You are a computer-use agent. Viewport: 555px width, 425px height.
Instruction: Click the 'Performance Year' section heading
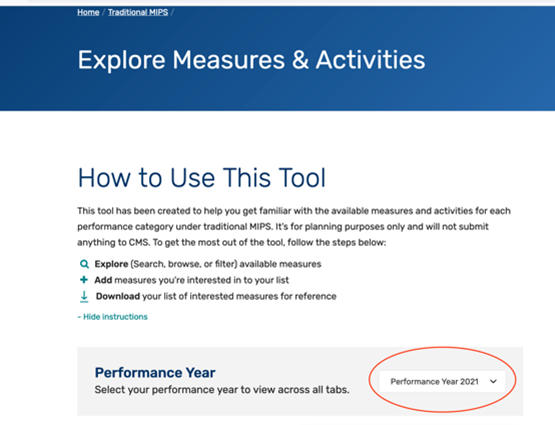(x=155, y=373)
